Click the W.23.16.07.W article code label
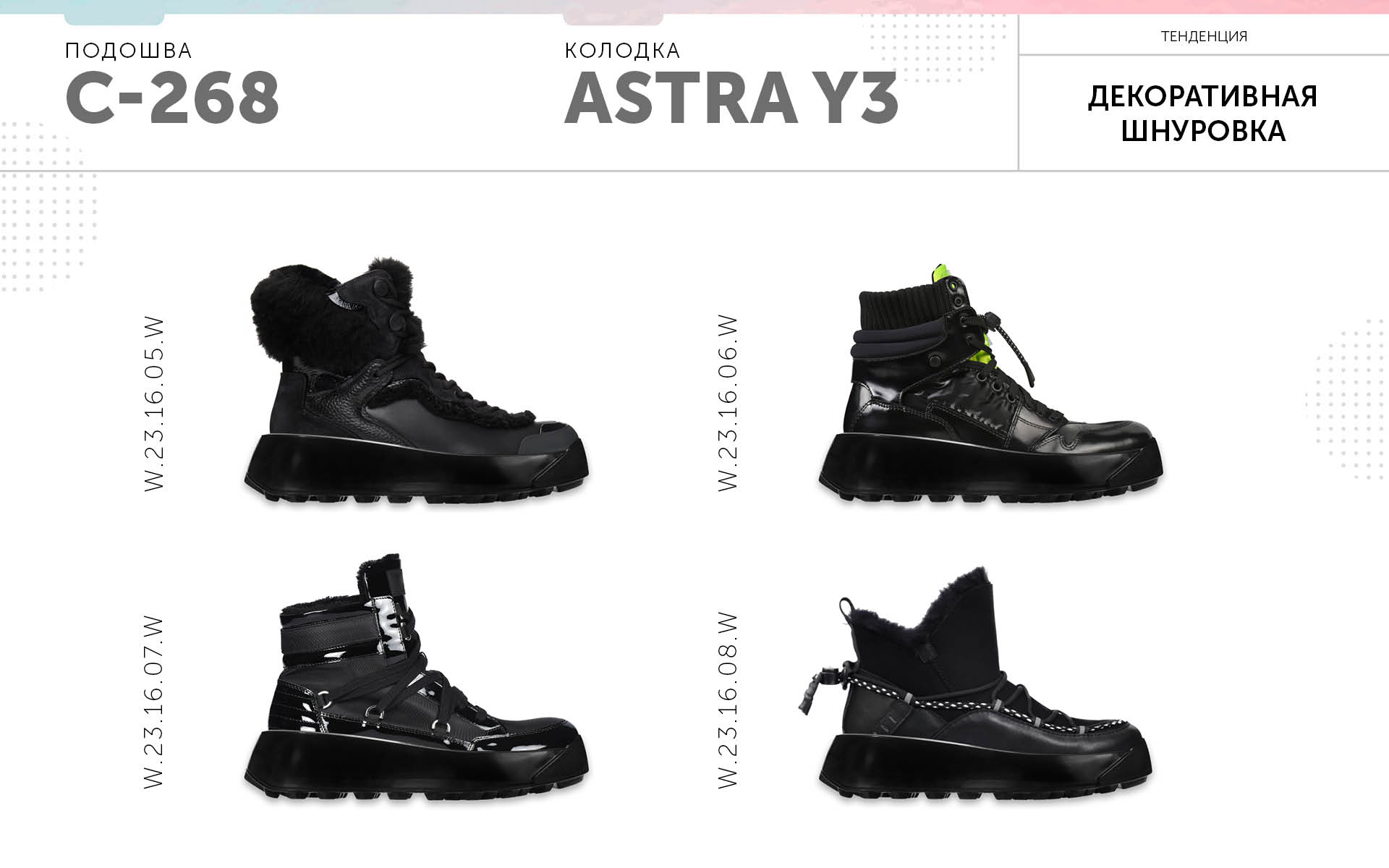The height and width of the screenshot is (868, 1389). click(x=155, y=702)
